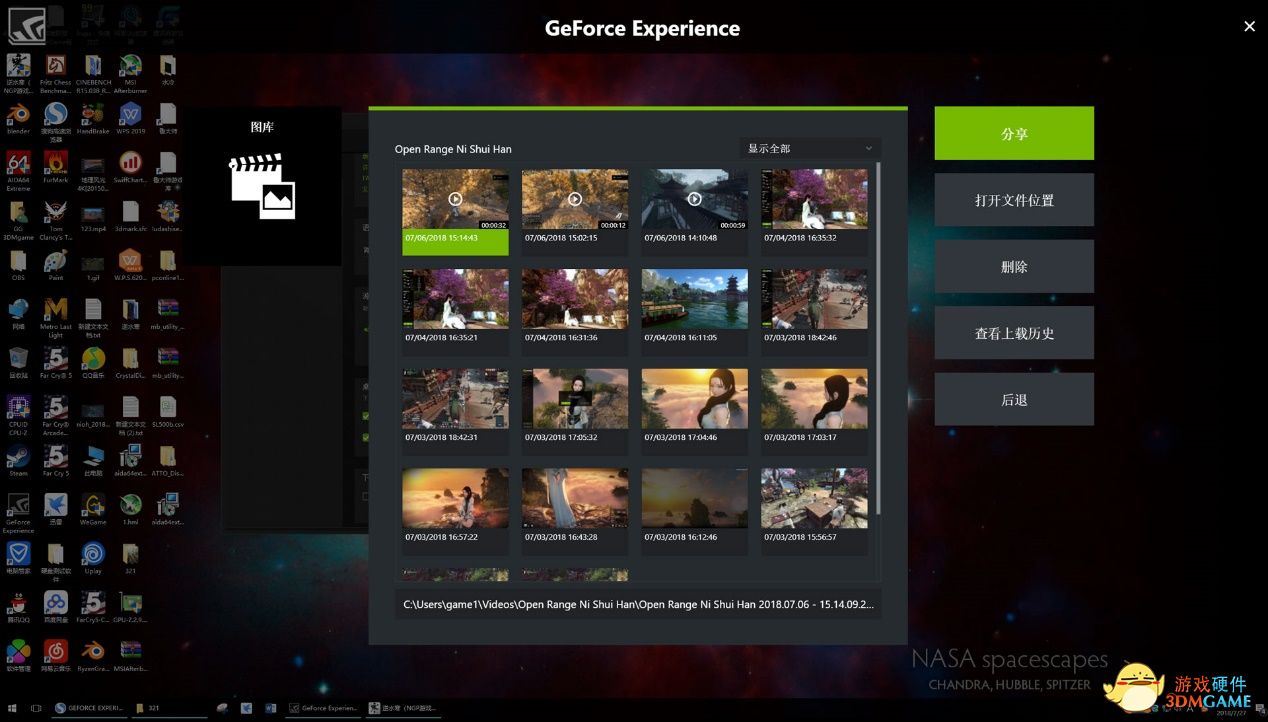This screenshot has height=722, width=1268.
Task: Select screenshot dated 07/03/2018 18:42:31
Action: coord(455,411)
